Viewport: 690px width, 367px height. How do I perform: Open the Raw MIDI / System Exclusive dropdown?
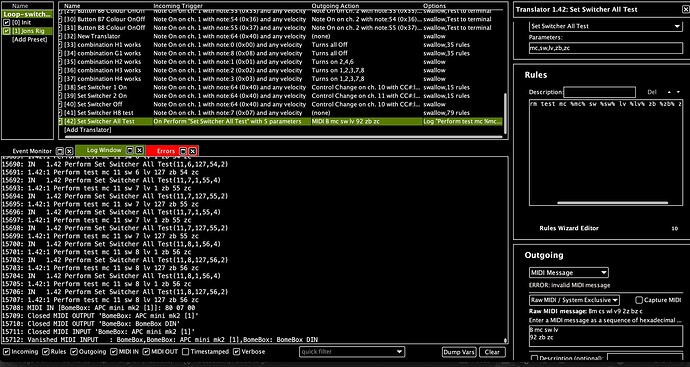[x=574, y=300]
